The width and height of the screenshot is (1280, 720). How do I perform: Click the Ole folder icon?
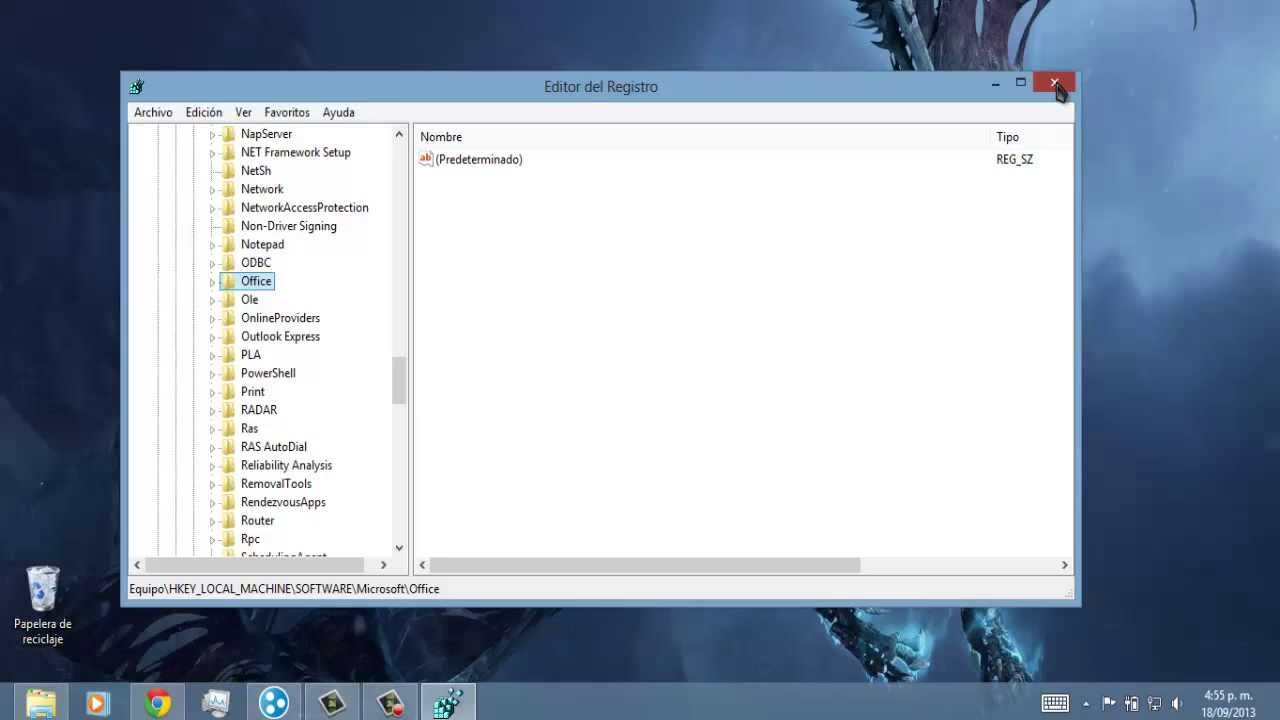pos(228,300)
